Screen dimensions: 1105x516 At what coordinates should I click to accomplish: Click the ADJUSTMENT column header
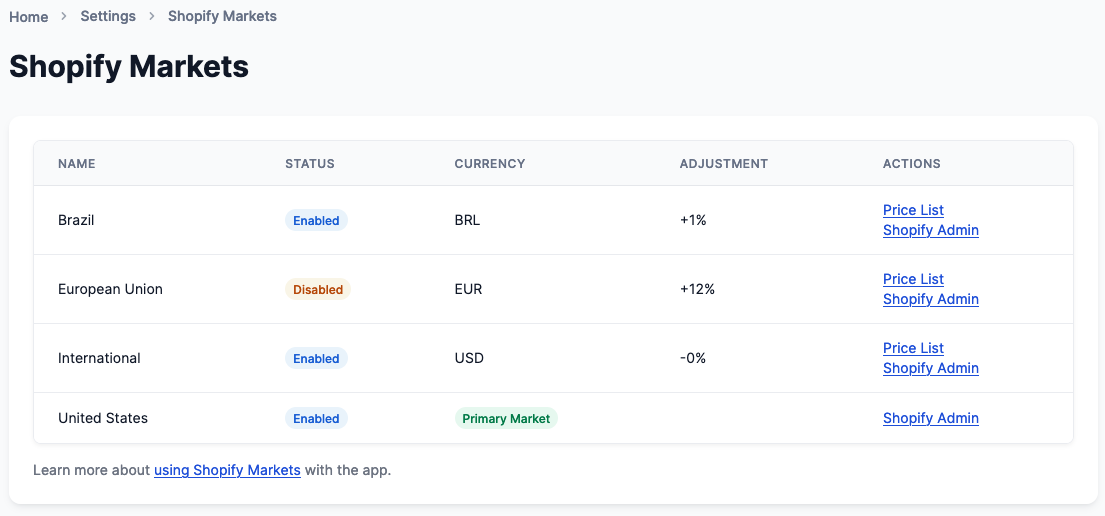click(x=724, y=164)
